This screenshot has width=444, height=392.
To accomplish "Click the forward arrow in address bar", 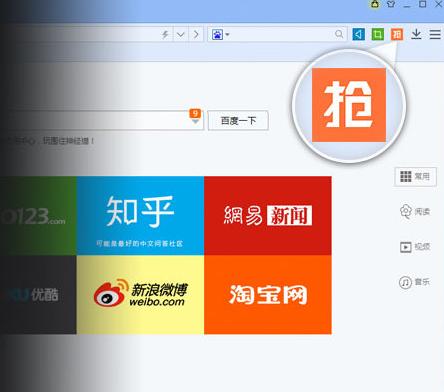I will click(196, 34).
